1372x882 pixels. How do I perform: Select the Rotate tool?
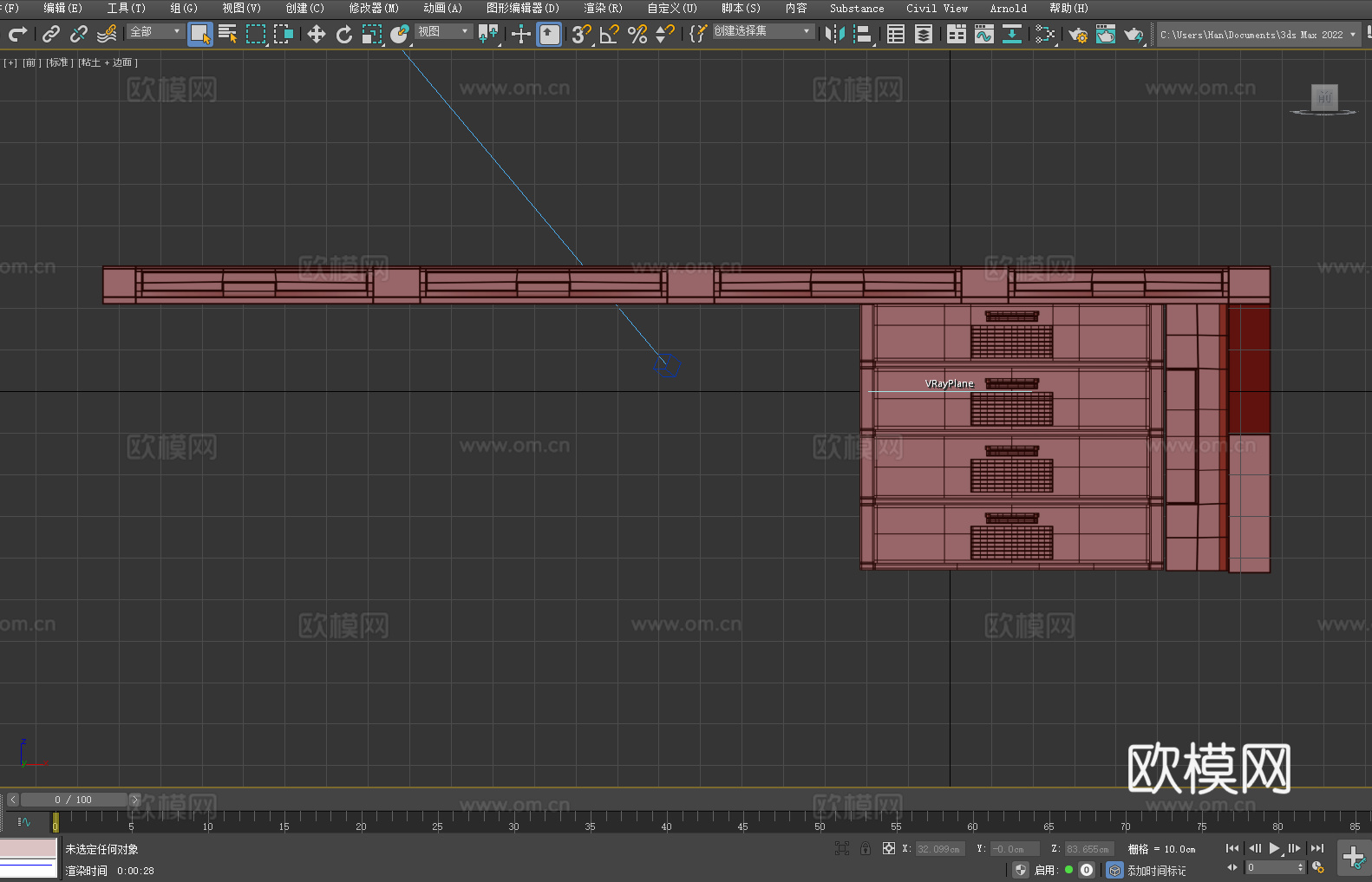pyautogui.click(x=344, y=34)
